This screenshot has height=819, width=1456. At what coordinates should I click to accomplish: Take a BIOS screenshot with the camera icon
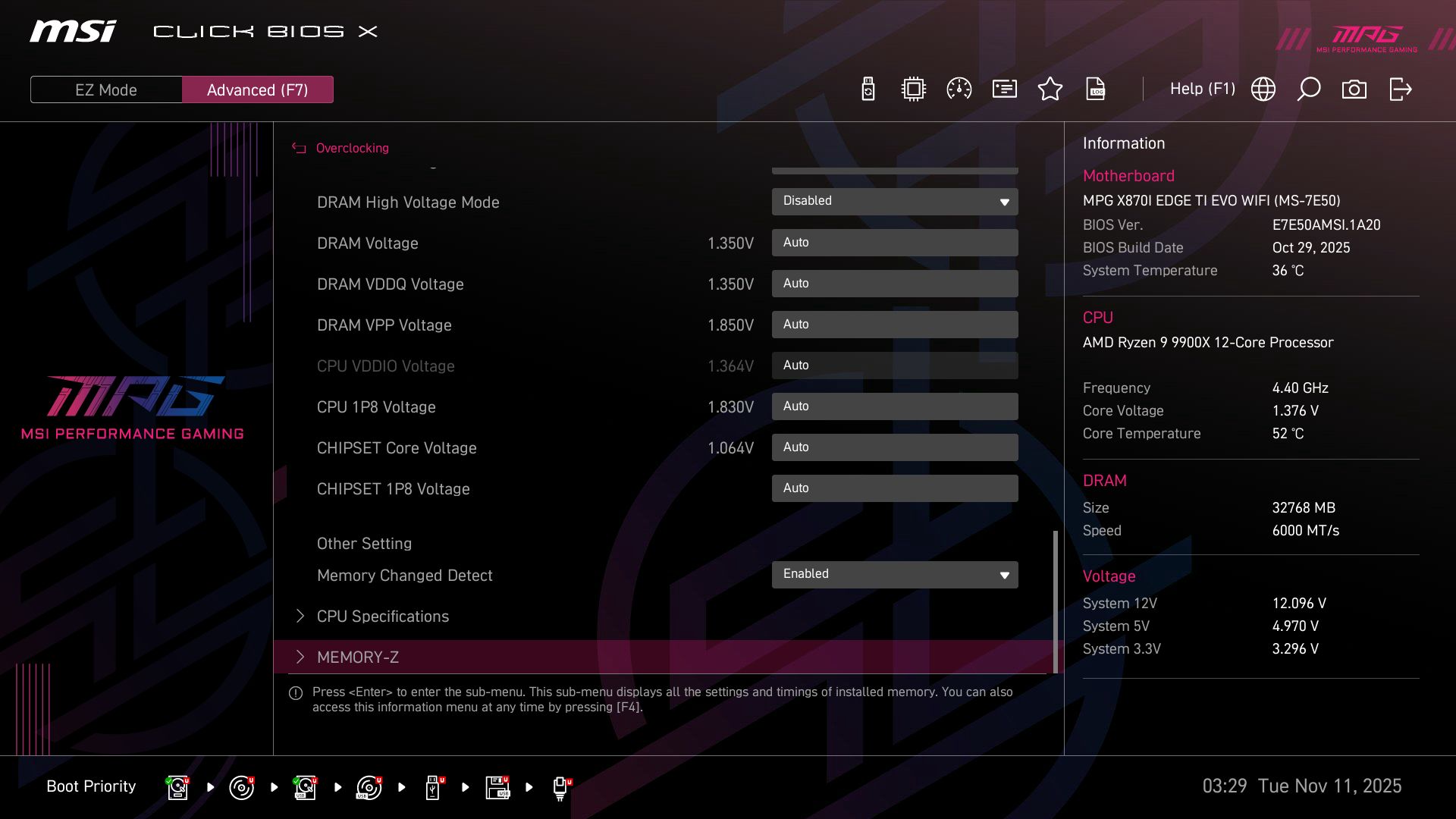(x=1354, y=89)
